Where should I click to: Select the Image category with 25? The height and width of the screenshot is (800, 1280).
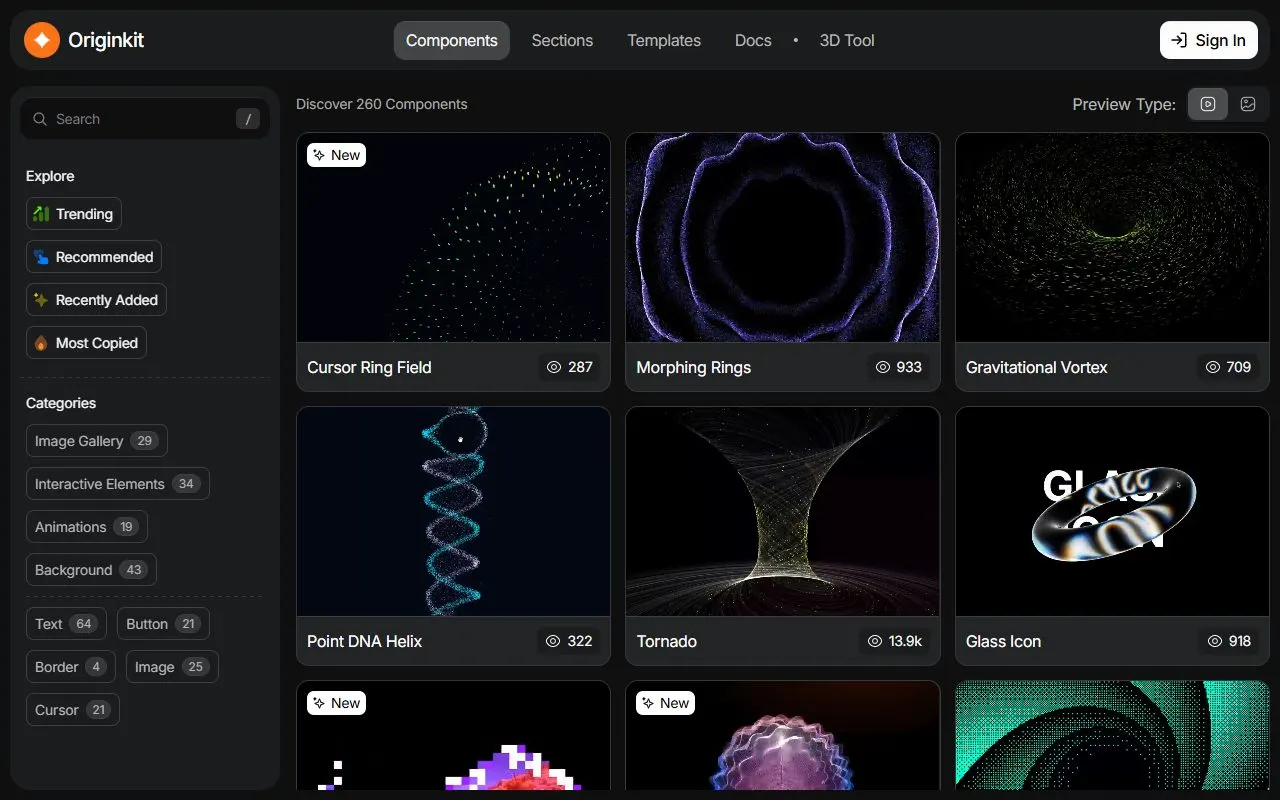pyautogui.click(x=172, y=667)
